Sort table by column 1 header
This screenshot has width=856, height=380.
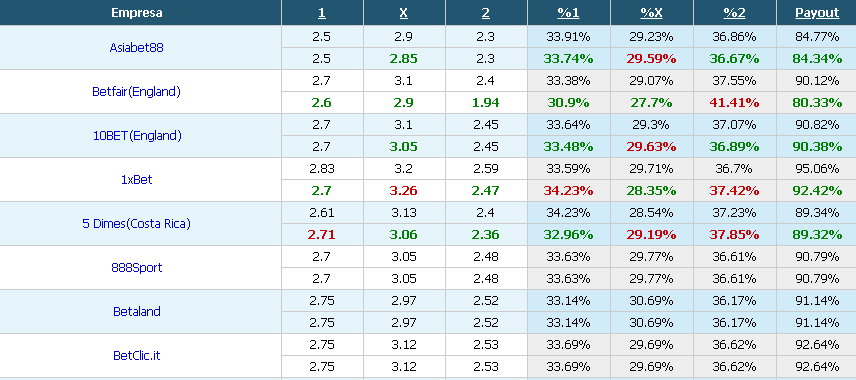tap(322, 13)
